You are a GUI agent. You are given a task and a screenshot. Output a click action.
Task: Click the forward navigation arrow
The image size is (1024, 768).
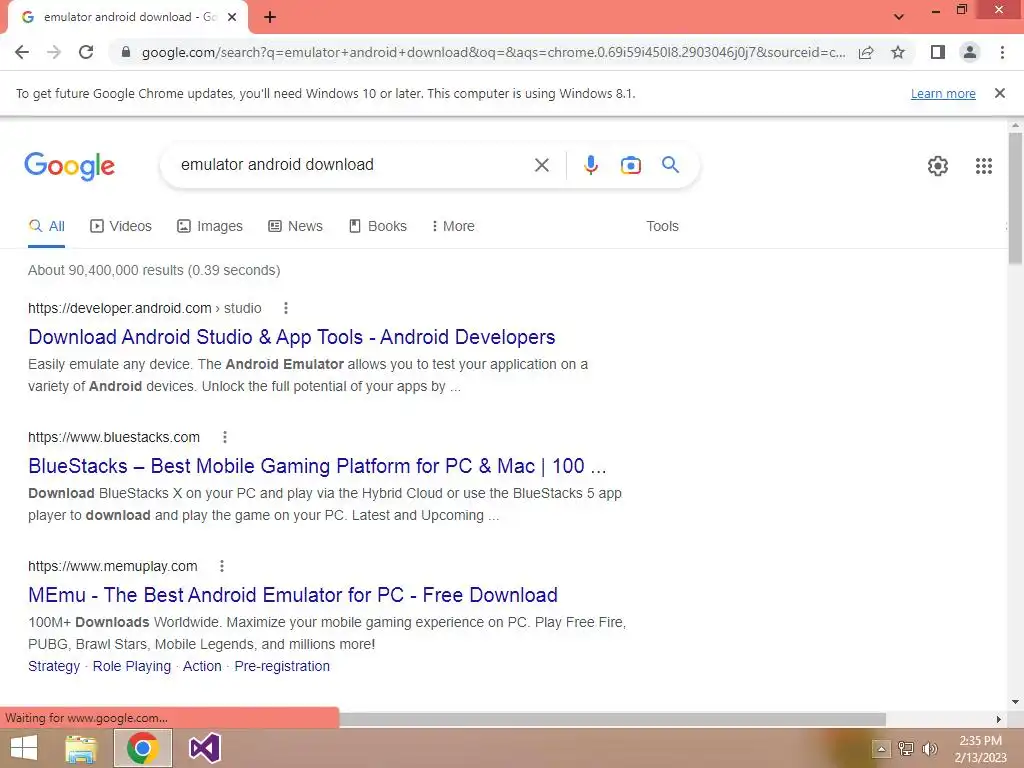click(54, 52)
